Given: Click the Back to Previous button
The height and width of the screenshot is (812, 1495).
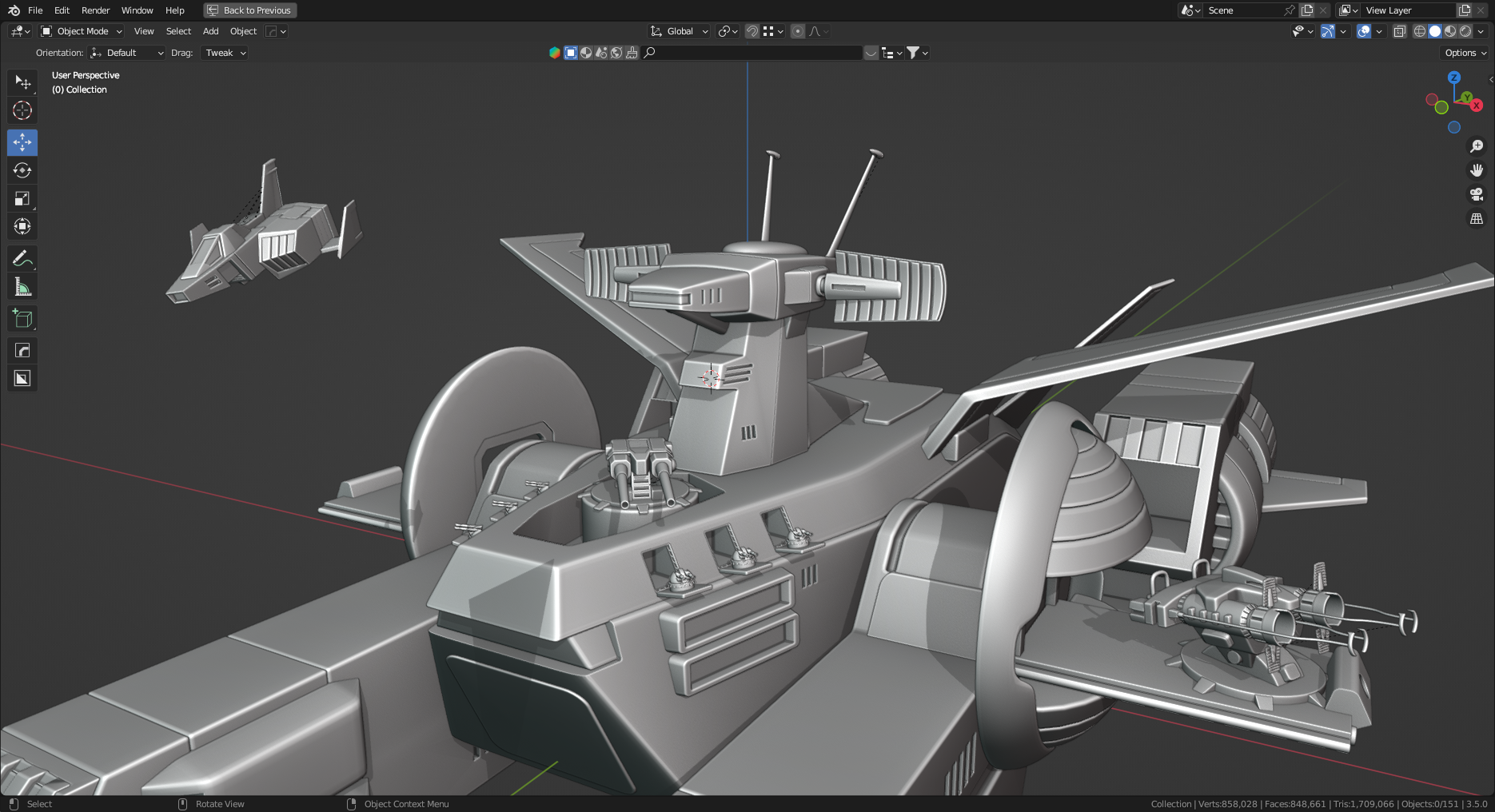Looking at the screenshot, I should point(250,10).
